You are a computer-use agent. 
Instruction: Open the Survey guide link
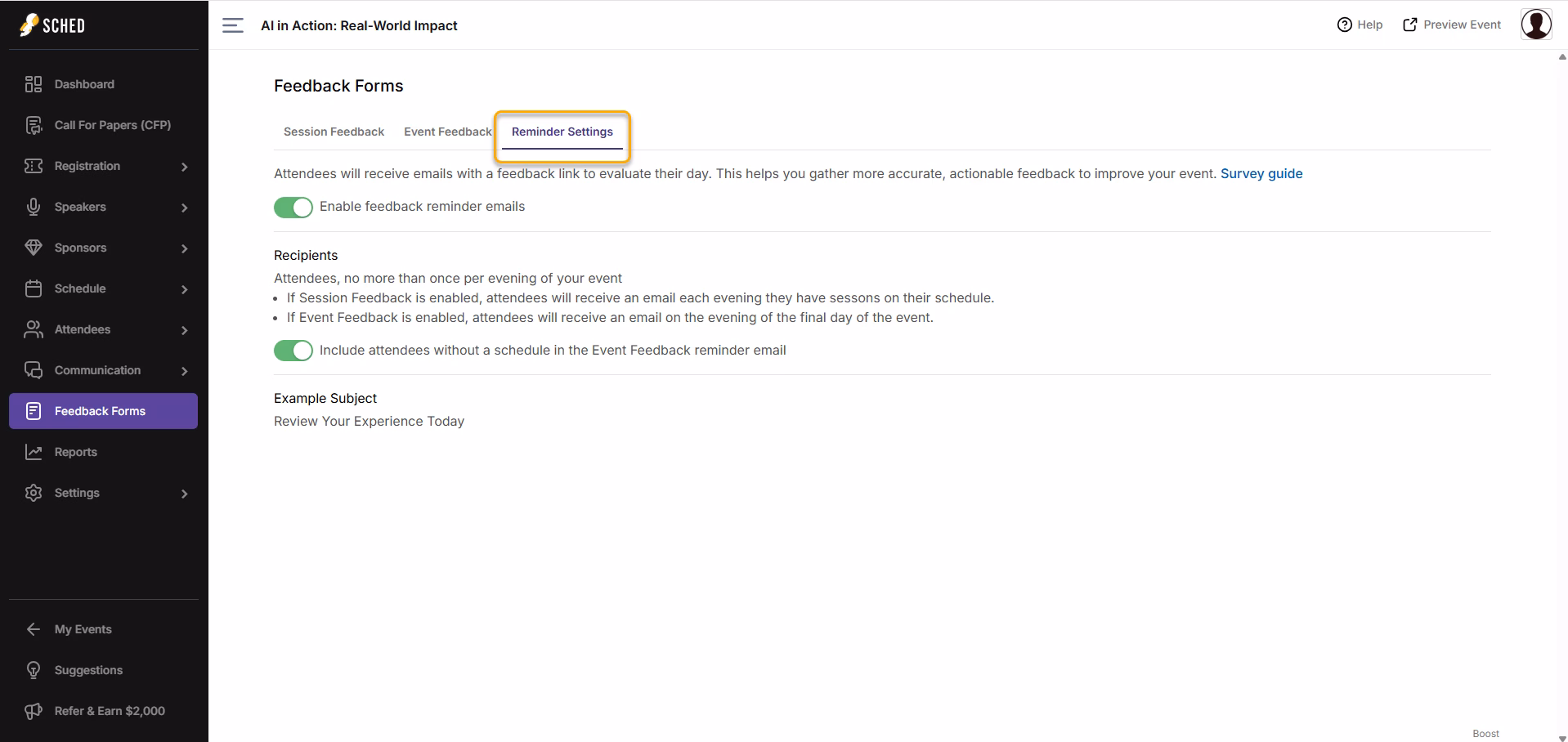pos(1261,173)
